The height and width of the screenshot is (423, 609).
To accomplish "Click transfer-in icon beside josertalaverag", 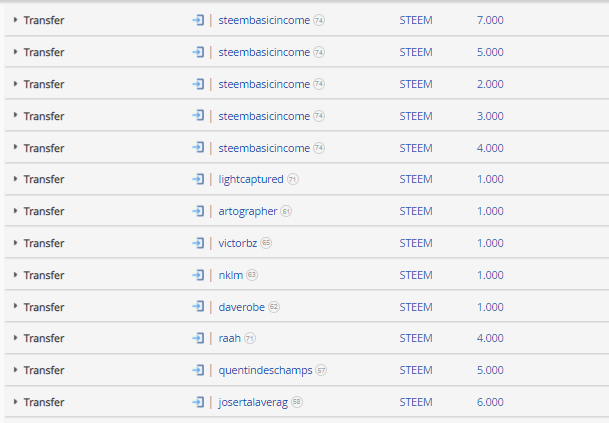I will (198, 402).
